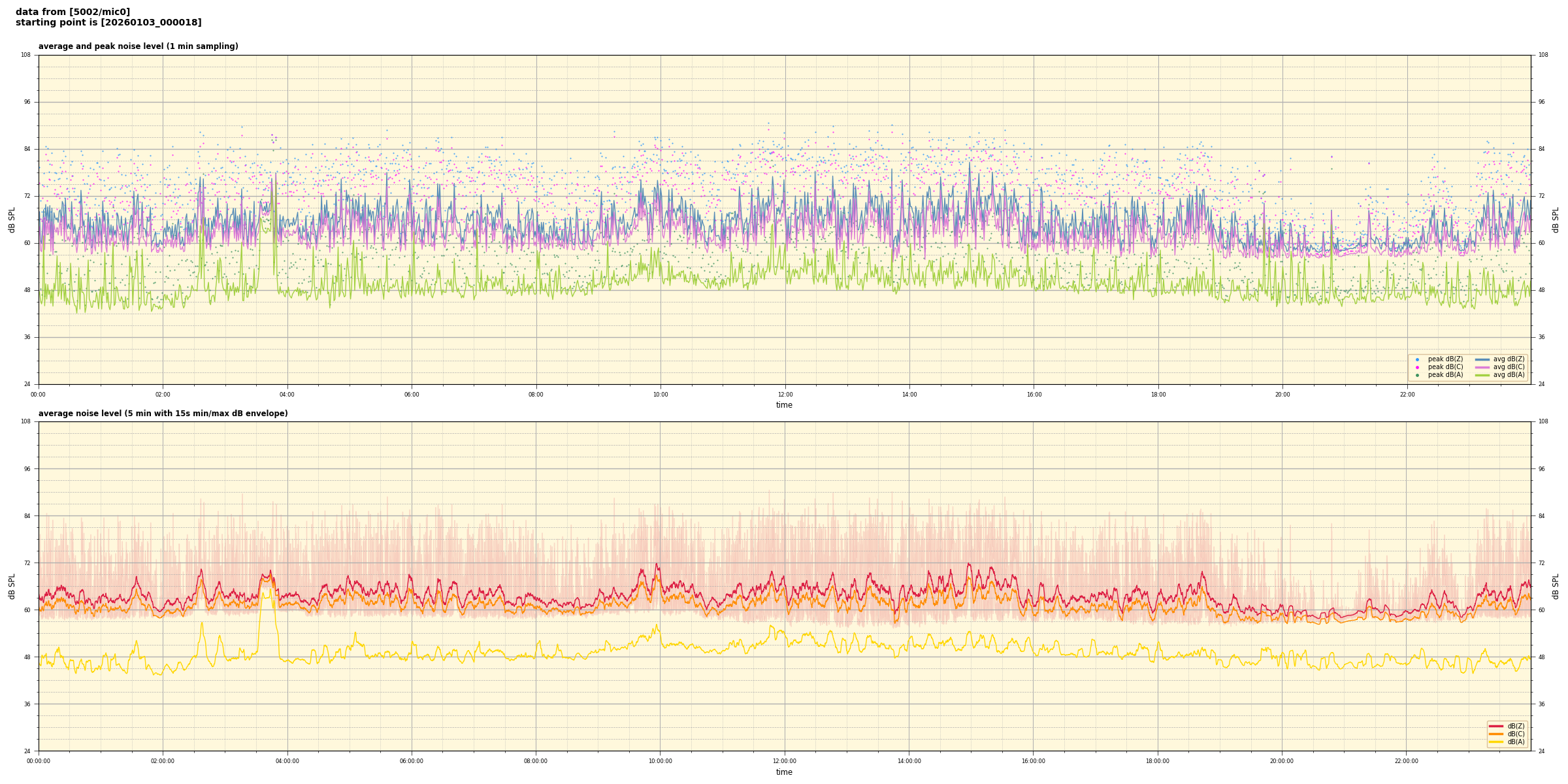Click the red dB(Z) swatch in lower legend
Viewport: 1568px width, 784px height.
coord(1496,726)
